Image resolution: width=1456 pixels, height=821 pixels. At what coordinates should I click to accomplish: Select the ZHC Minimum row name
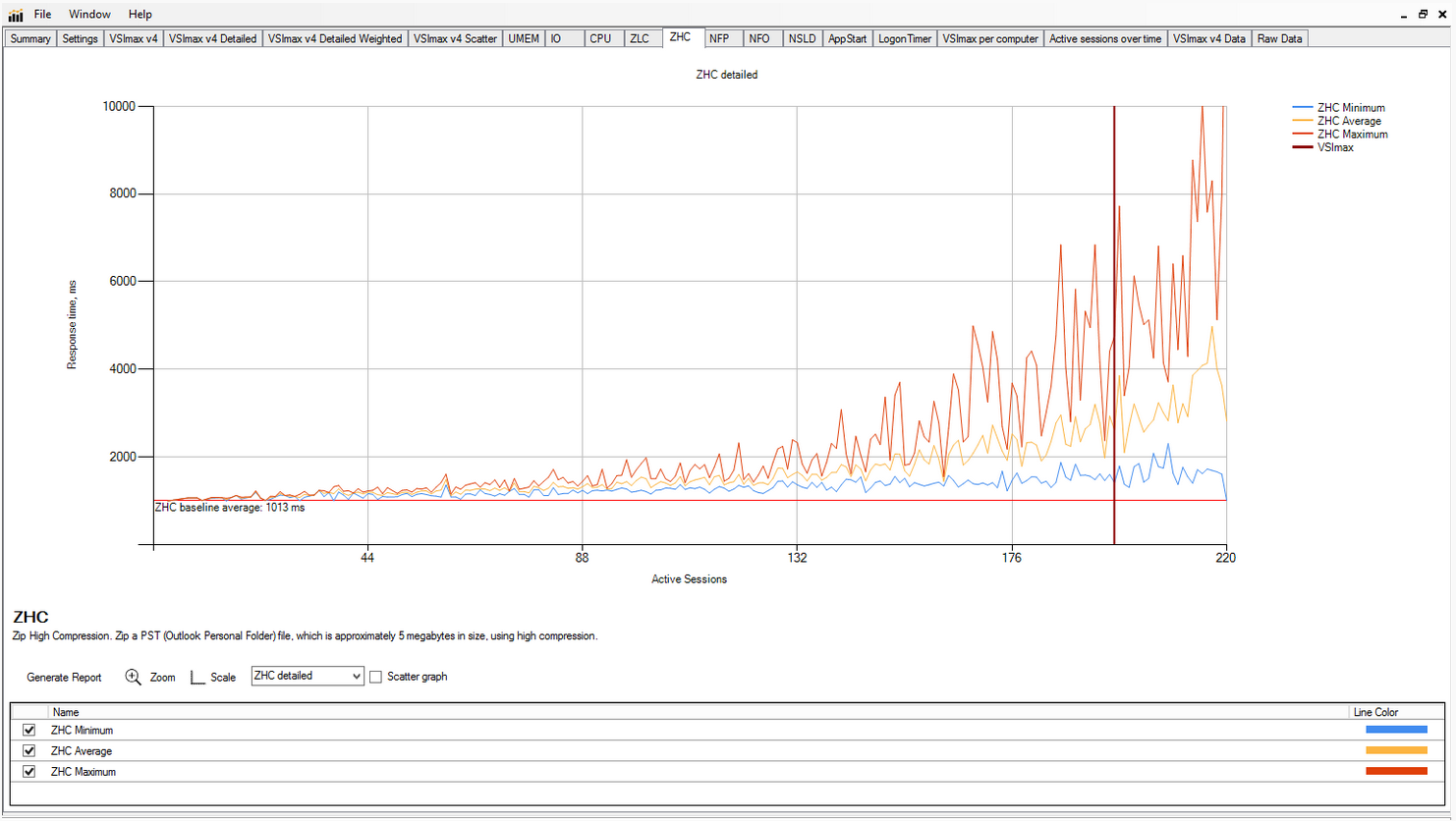(82, 731)
